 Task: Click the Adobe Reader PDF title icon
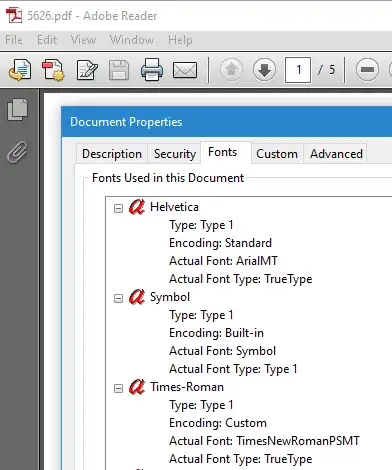14,15
